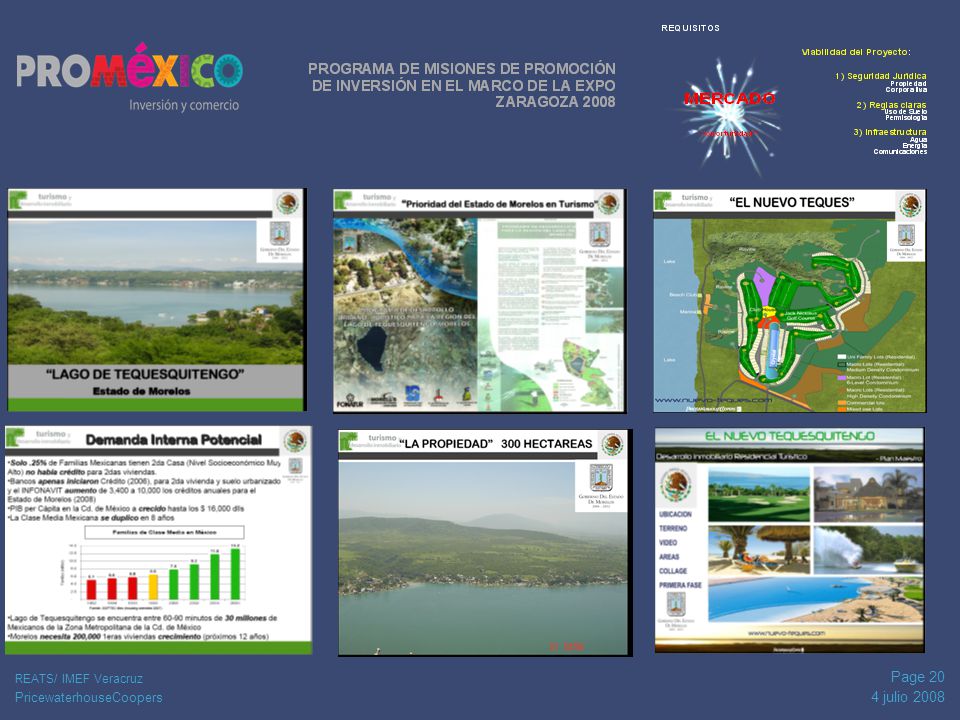Screen dimensions: 960x720
Task: Click 'Viabilidad del Proyecto:' text
Action: pos(856,52)
